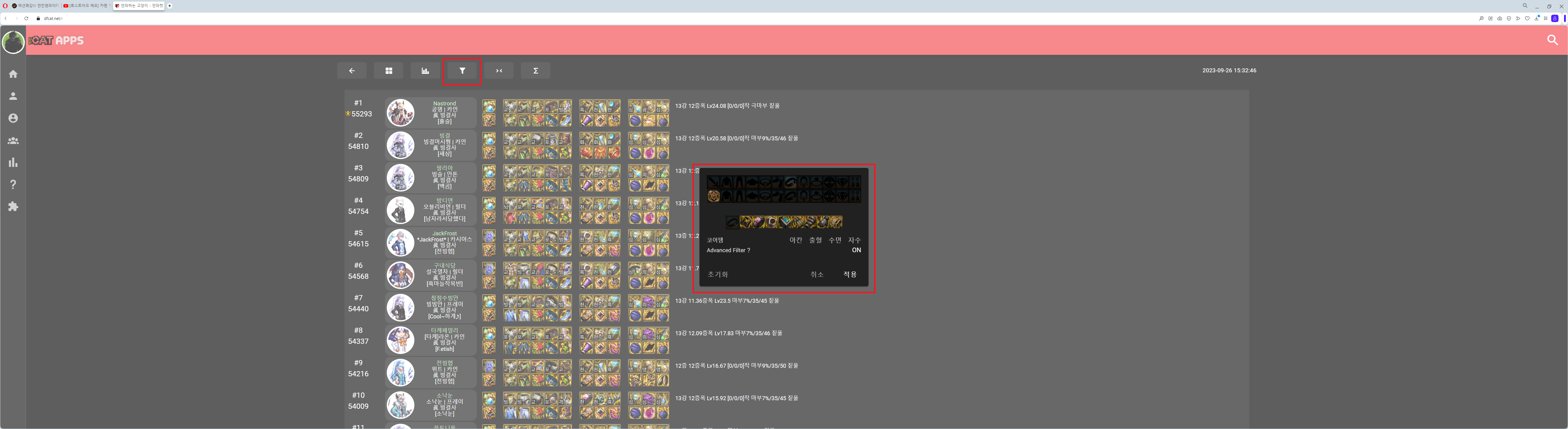Open the grid view toolbar button
This screenshot has width=1568, height=429.
(x=388, y=71)
